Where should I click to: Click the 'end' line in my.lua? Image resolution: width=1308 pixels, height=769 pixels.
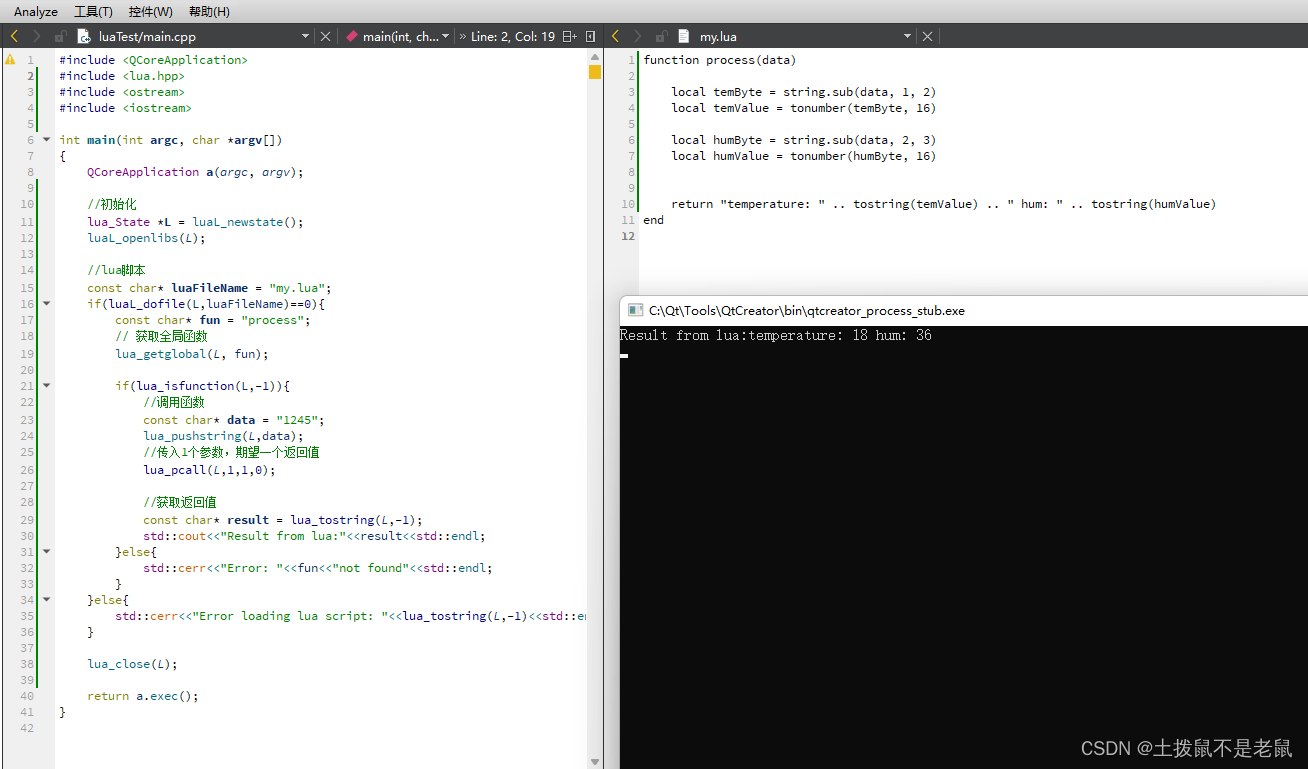coord(654,220)
